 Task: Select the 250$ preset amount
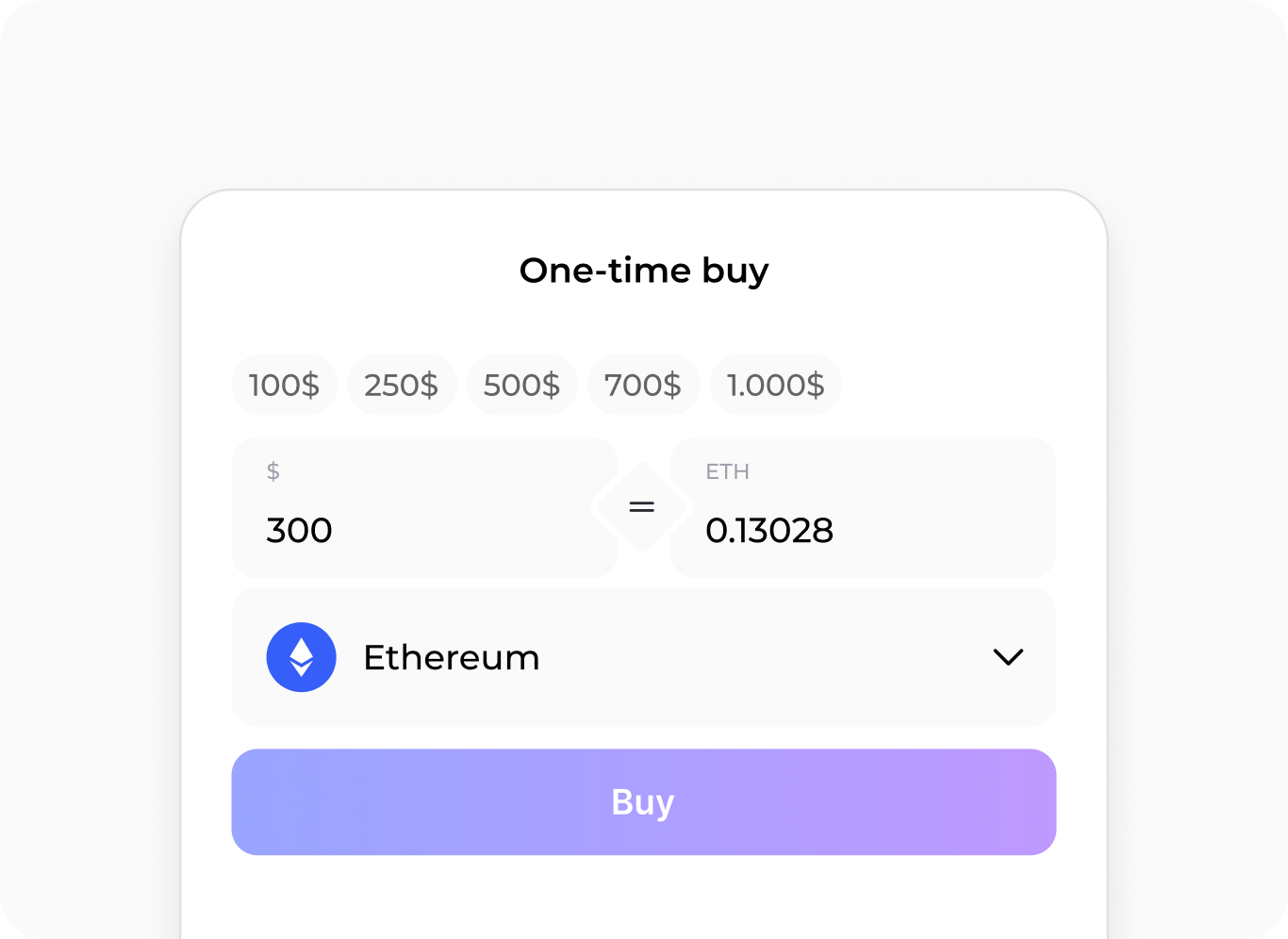click(402, 385)
